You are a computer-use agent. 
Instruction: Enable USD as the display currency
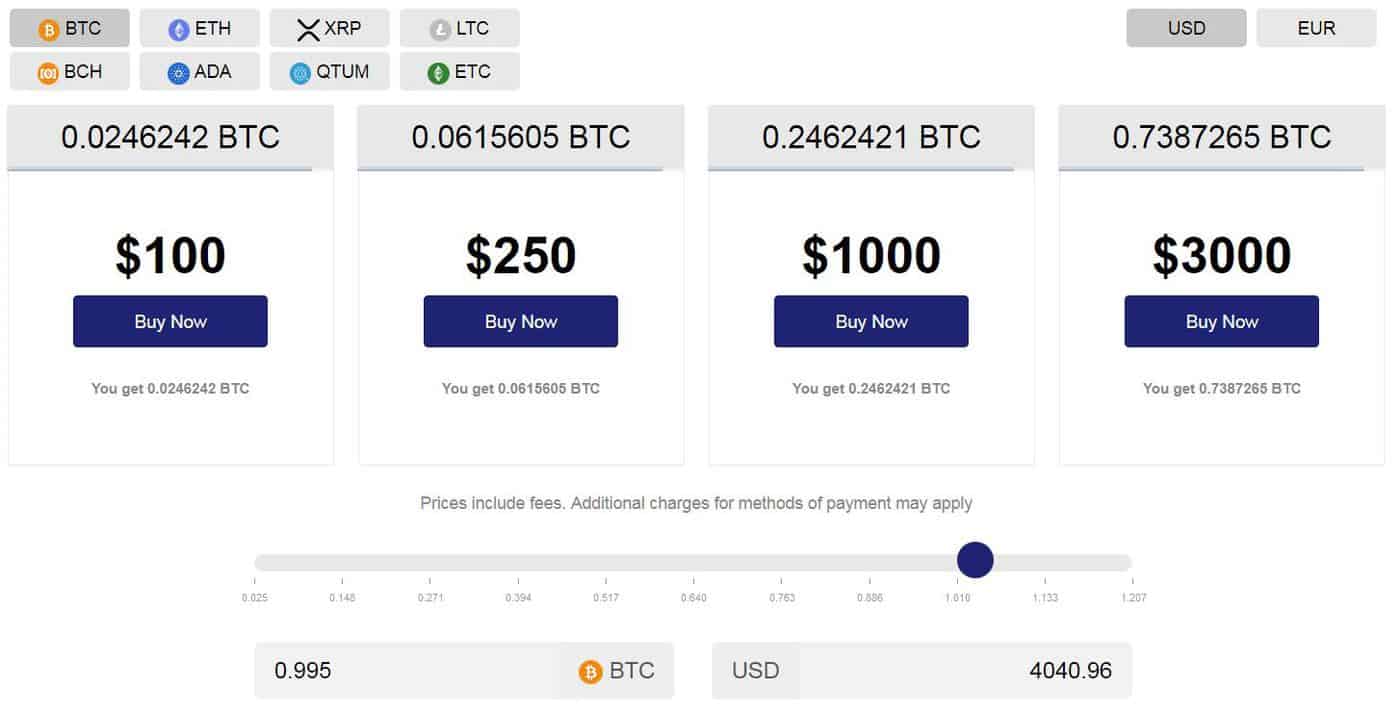(x=1186, y=28)
